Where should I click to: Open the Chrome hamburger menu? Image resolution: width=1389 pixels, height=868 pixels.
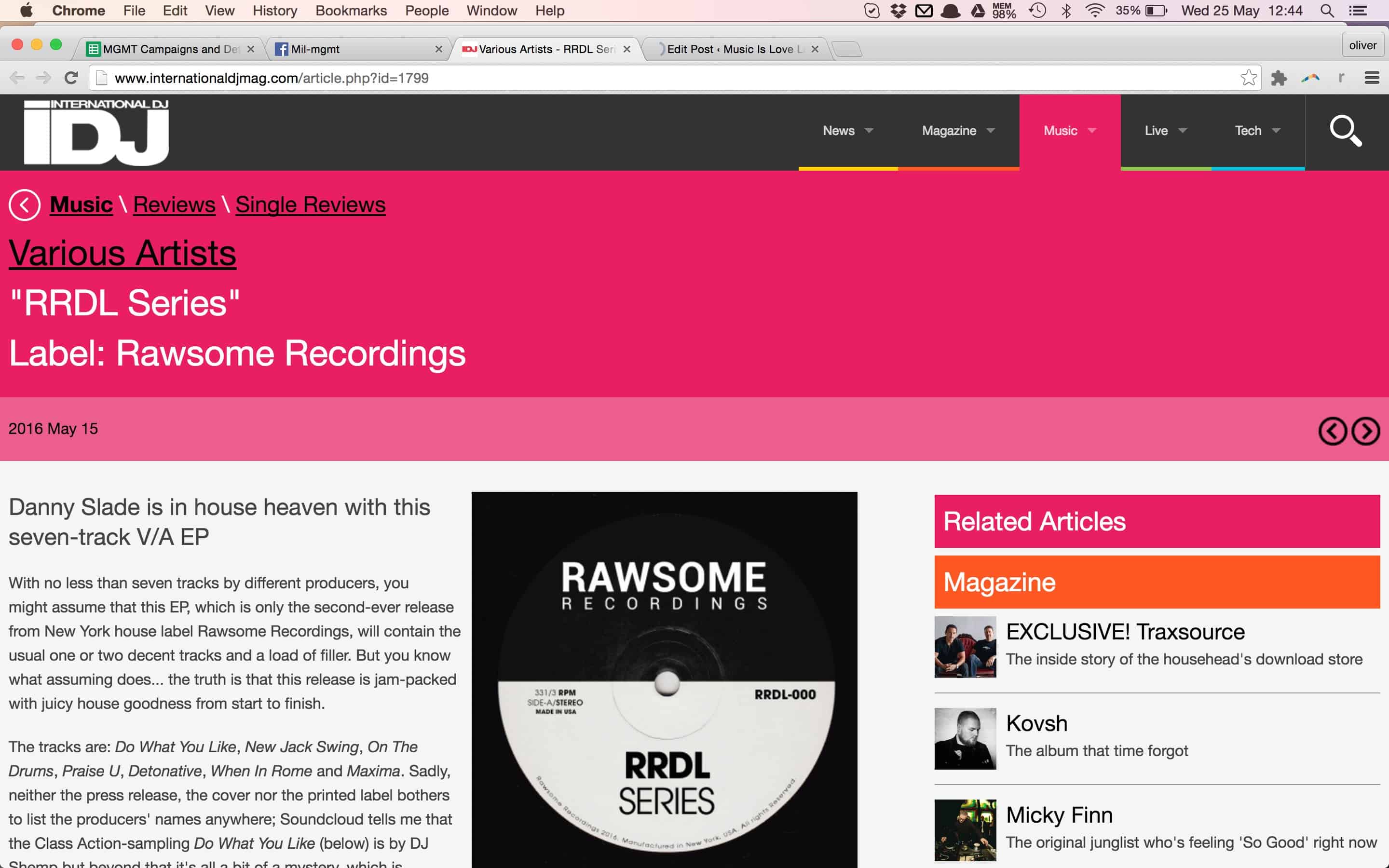(1372, 78)
